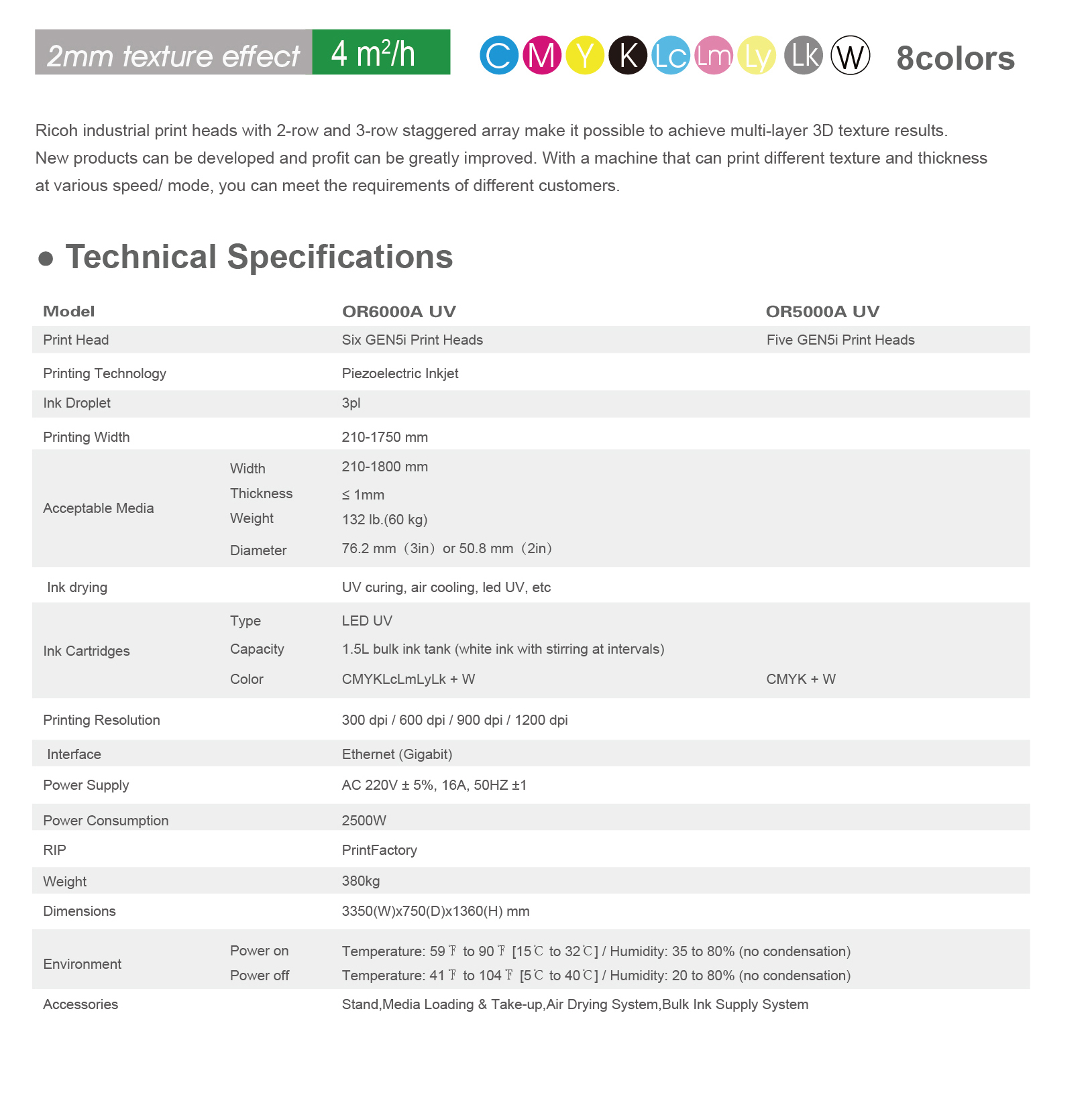Image resolution: width=1092 pixels, height=1115 pixels.
Task: Click the magenta M ink circle
Action: 542,55
